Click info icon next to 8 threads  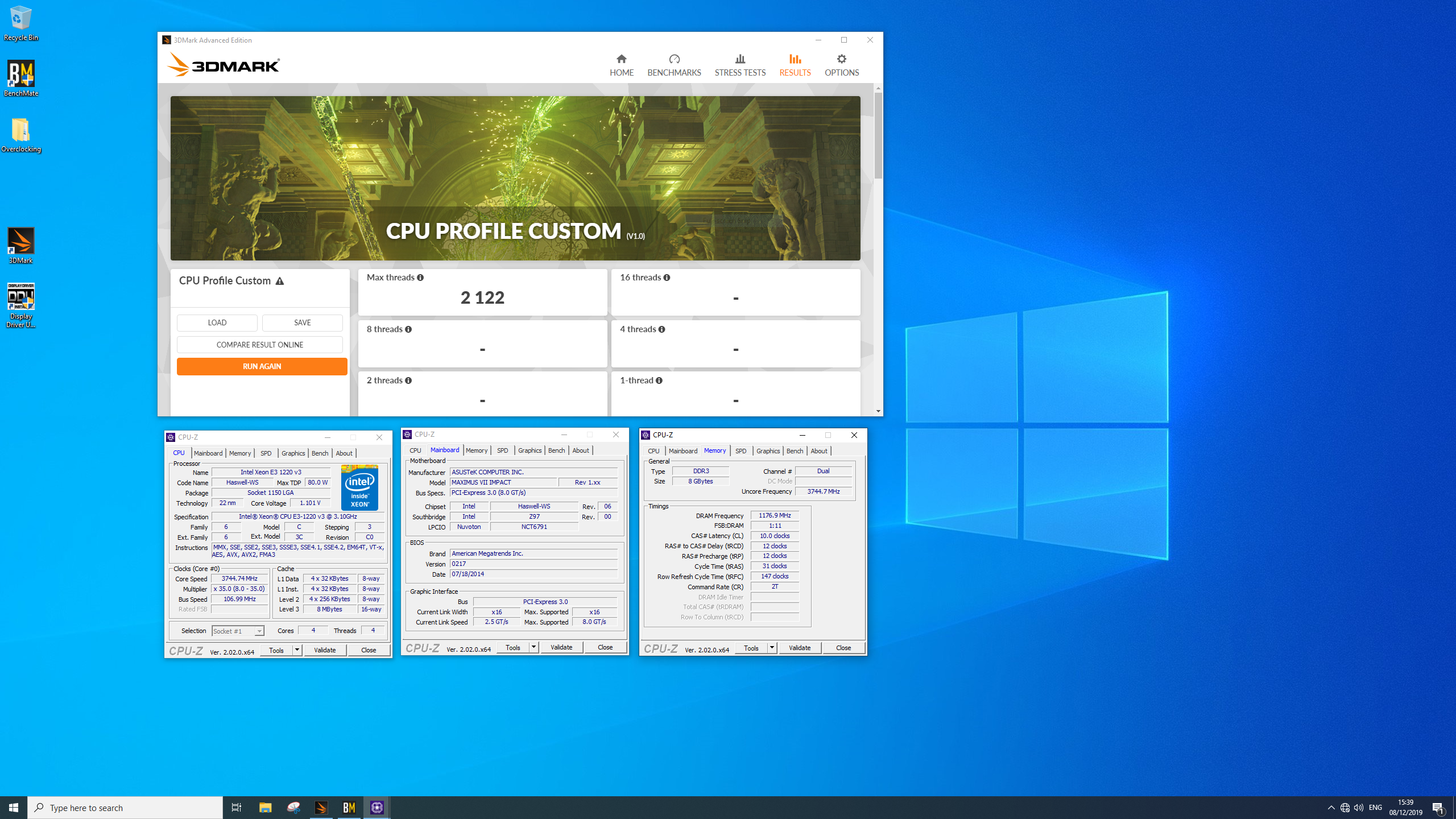click(408, 329)
